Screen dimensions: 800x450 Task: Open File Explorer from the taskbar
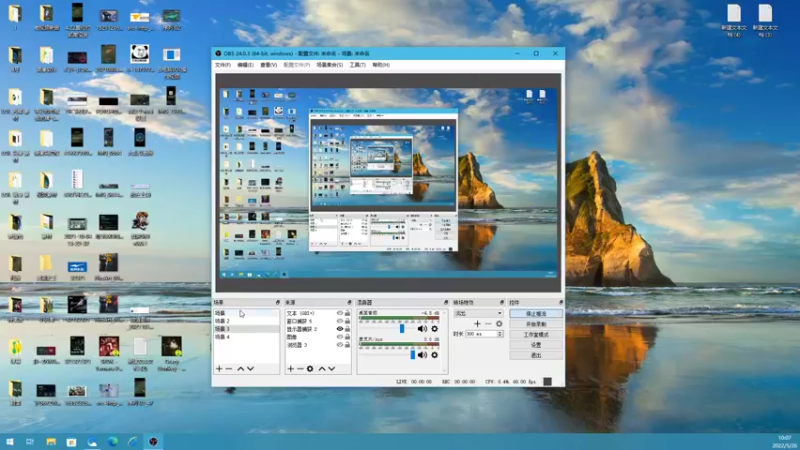51,442
